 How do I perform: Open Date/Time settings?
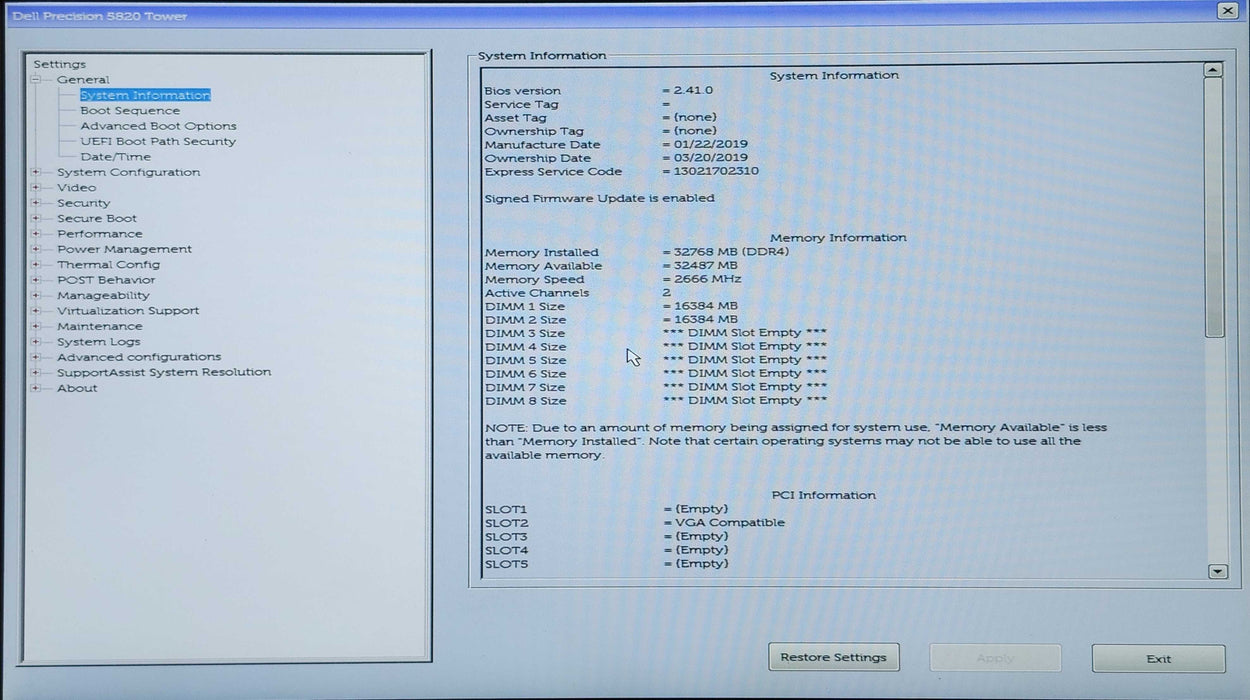[116, 157]
